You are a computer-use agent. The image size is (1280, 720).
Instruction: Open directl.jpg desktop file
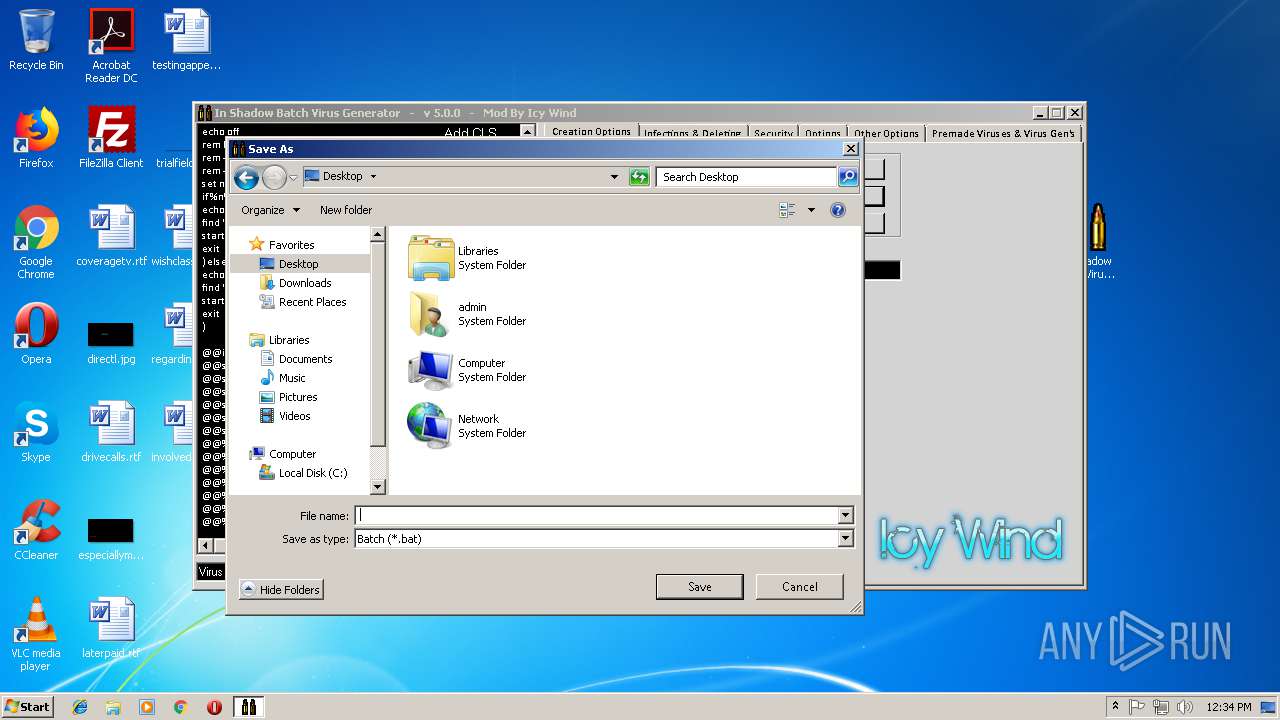pos(111,341)
